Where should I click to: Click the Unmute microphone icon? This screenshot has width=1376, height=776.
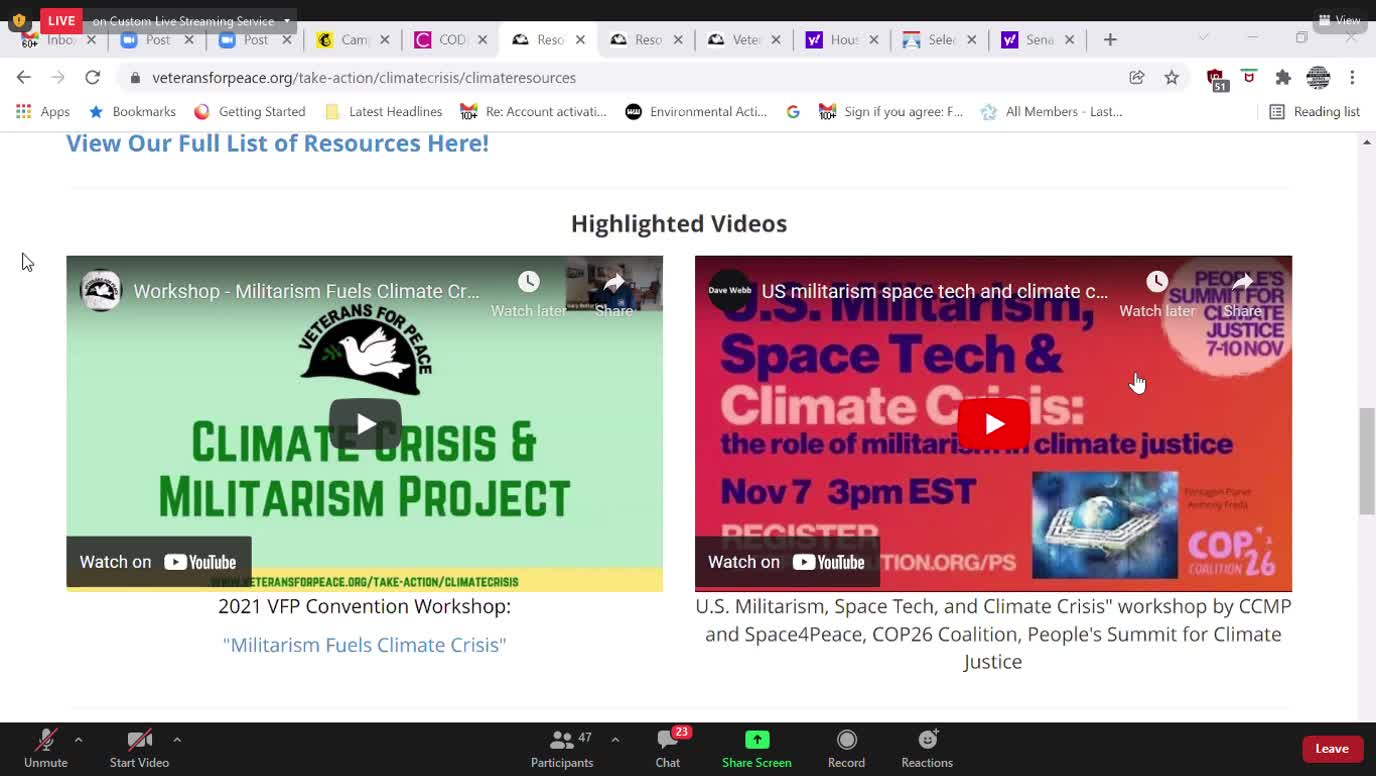point(46,740)
